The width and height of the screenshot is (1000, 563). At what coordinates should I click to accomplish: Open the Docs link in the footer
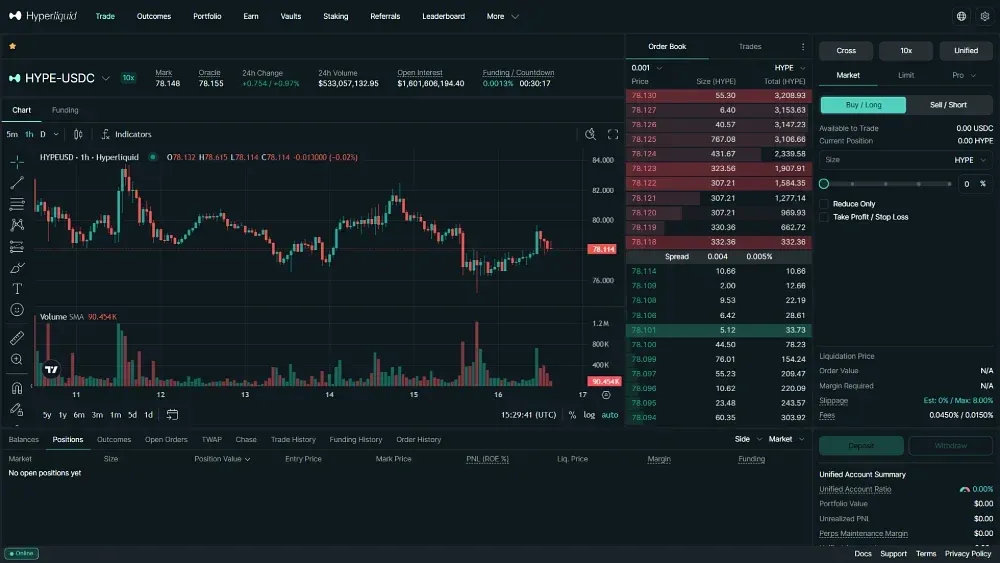863,554
